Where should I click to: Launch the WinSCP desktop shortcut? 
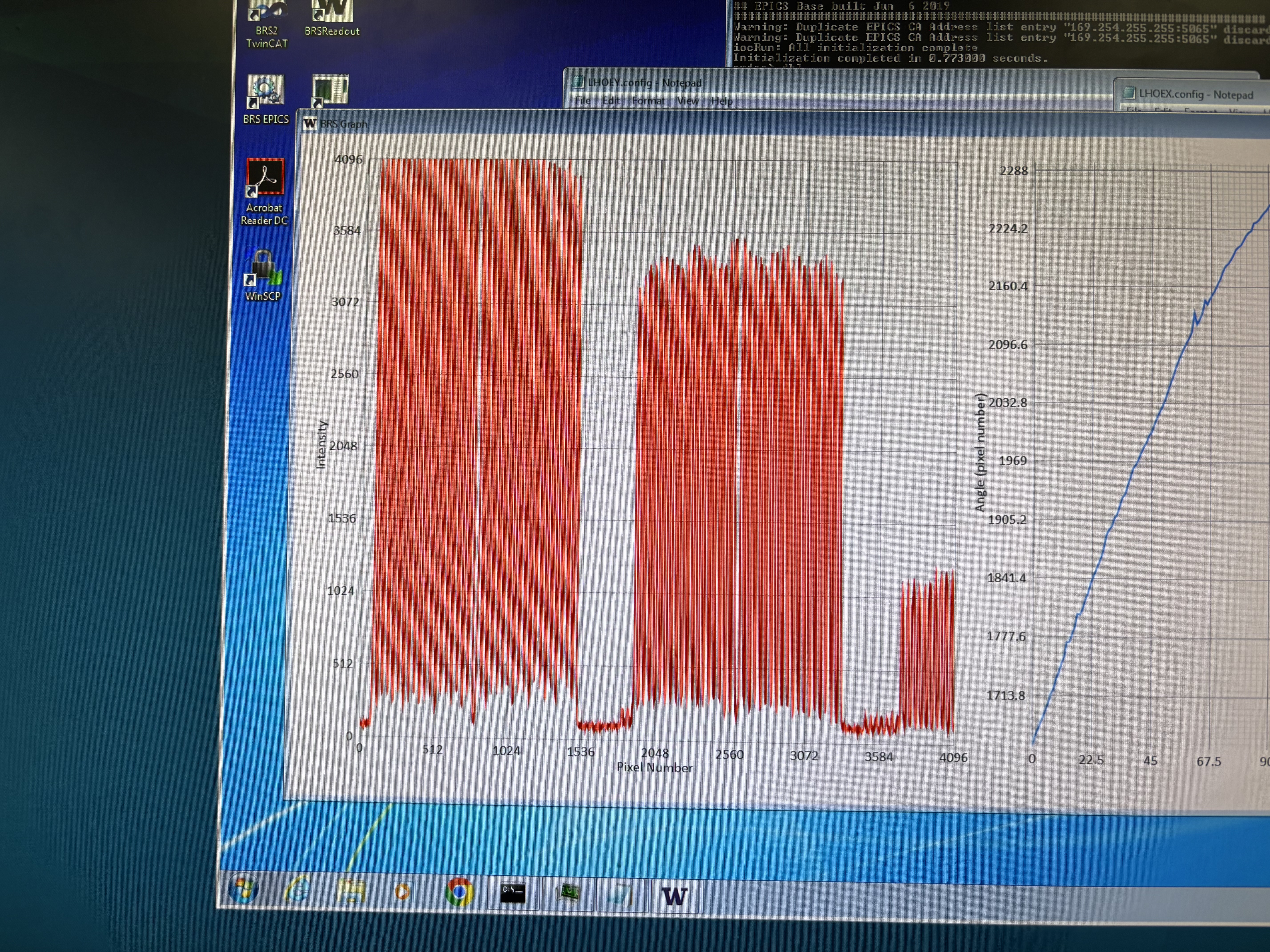tap(263, 274)
